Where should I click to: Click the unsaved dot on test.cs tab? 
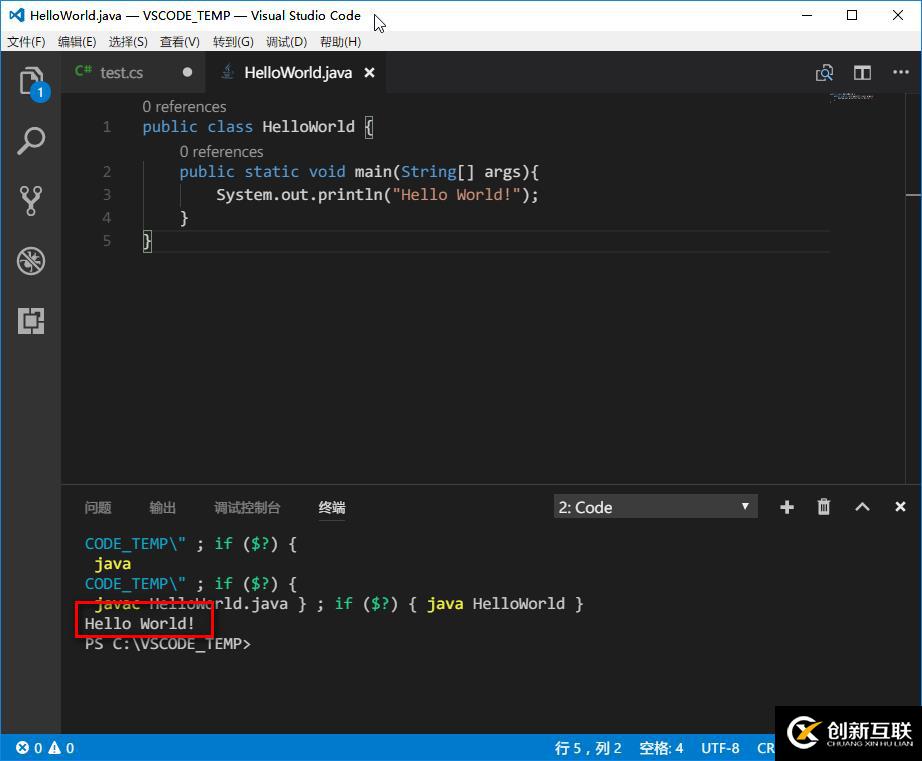pos(188,72)
